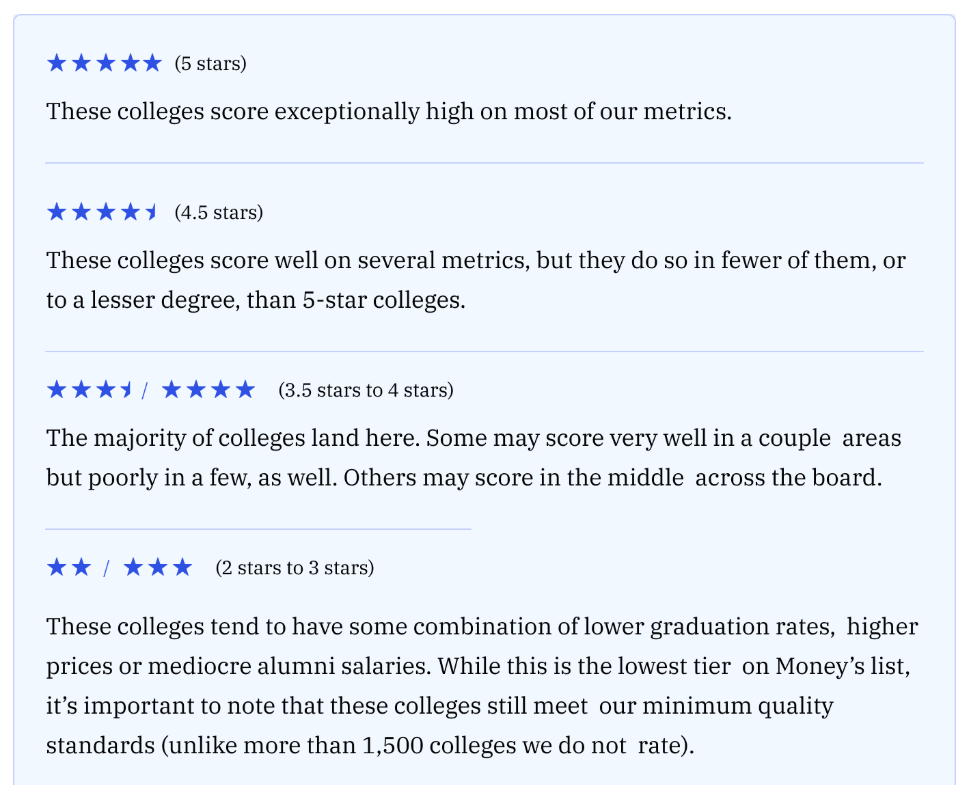Click the five-star rating icon row
This screenshot has height=785, width=973.
[x=104, y=63]
